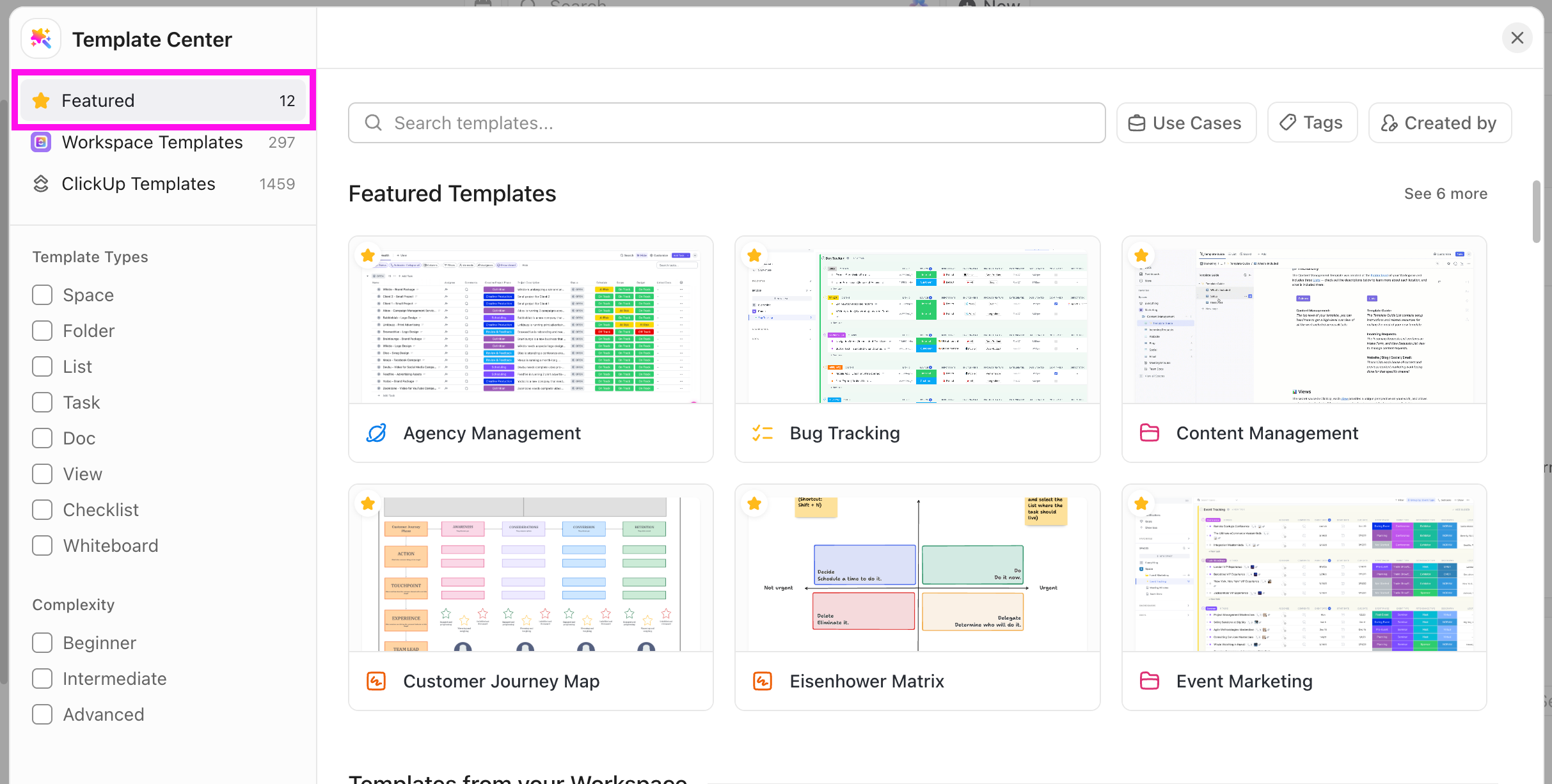Click the ClickUp Templates logo icon
The height and width of the screenshot is (784, 1552).
41,184
